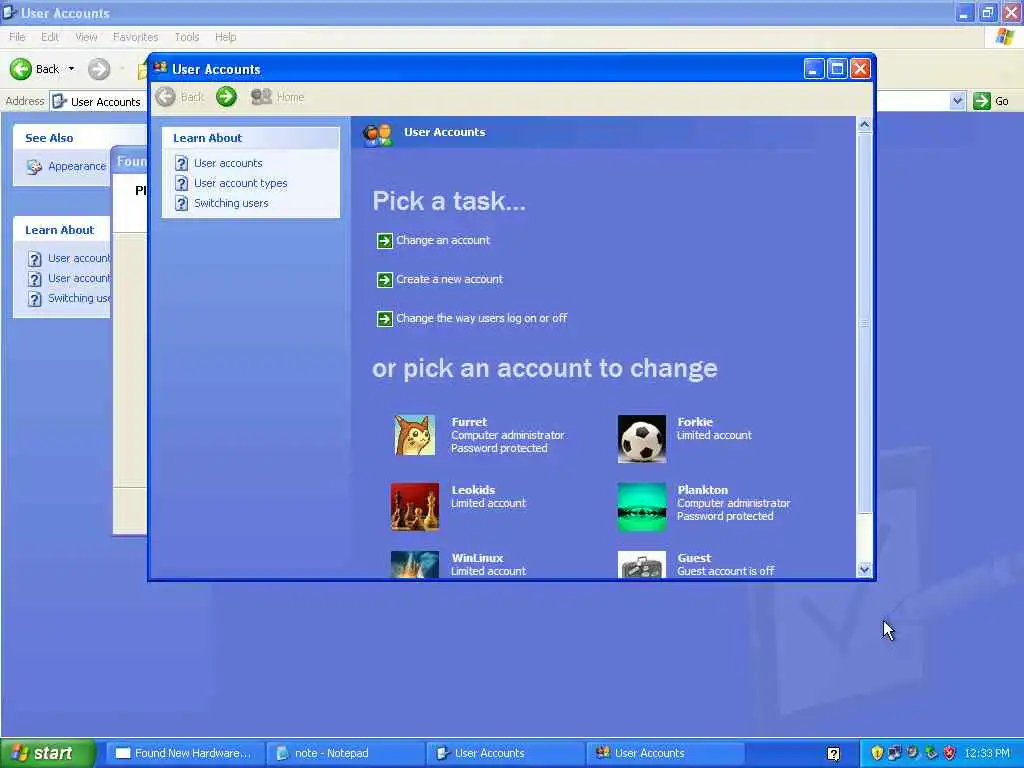Viewport: 1024px width, 768px height.
Task: Open the Back button history dropdown arrow
Action: (71, 69)
